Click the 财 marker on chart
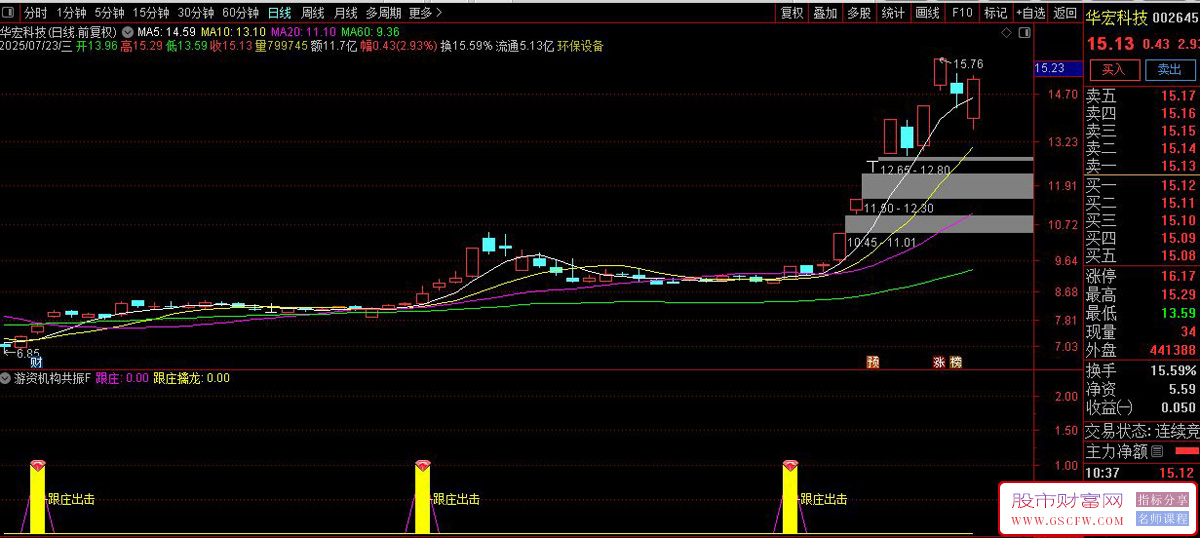This screenshot has width=1200, height=538. click(37, 361)
